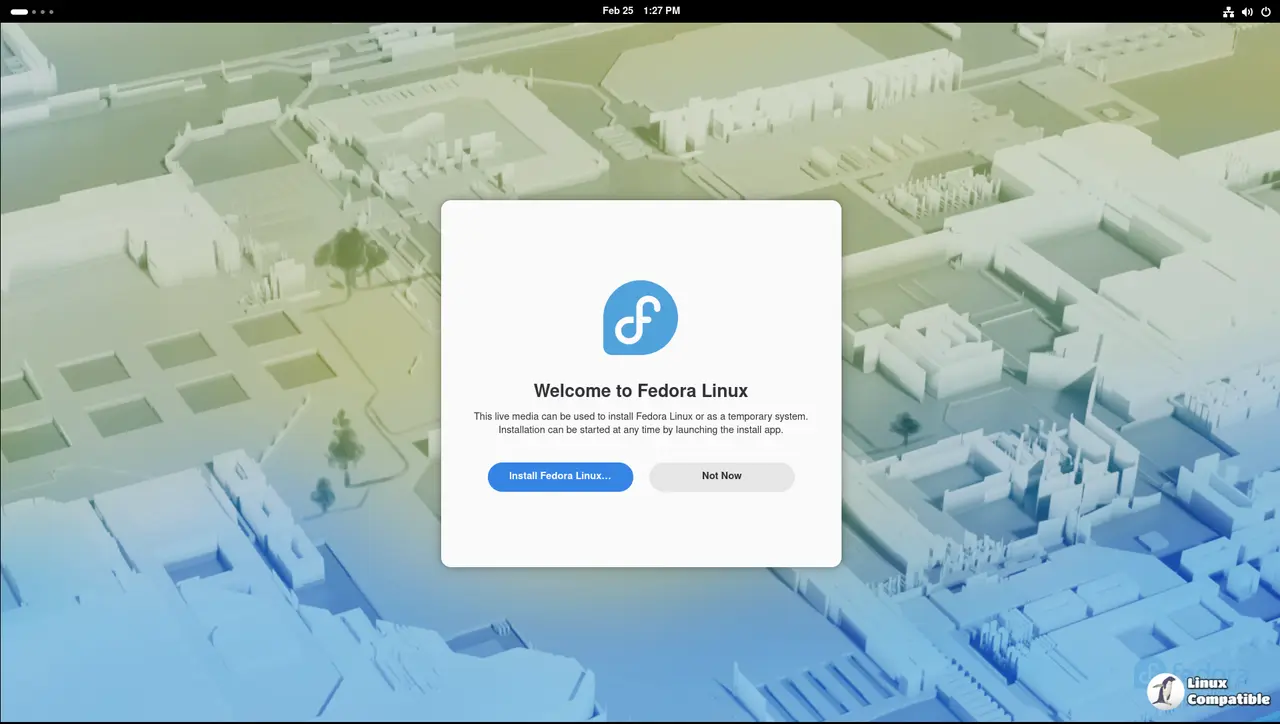
Task: Open the network status icon
Action: click(1229, 12)
